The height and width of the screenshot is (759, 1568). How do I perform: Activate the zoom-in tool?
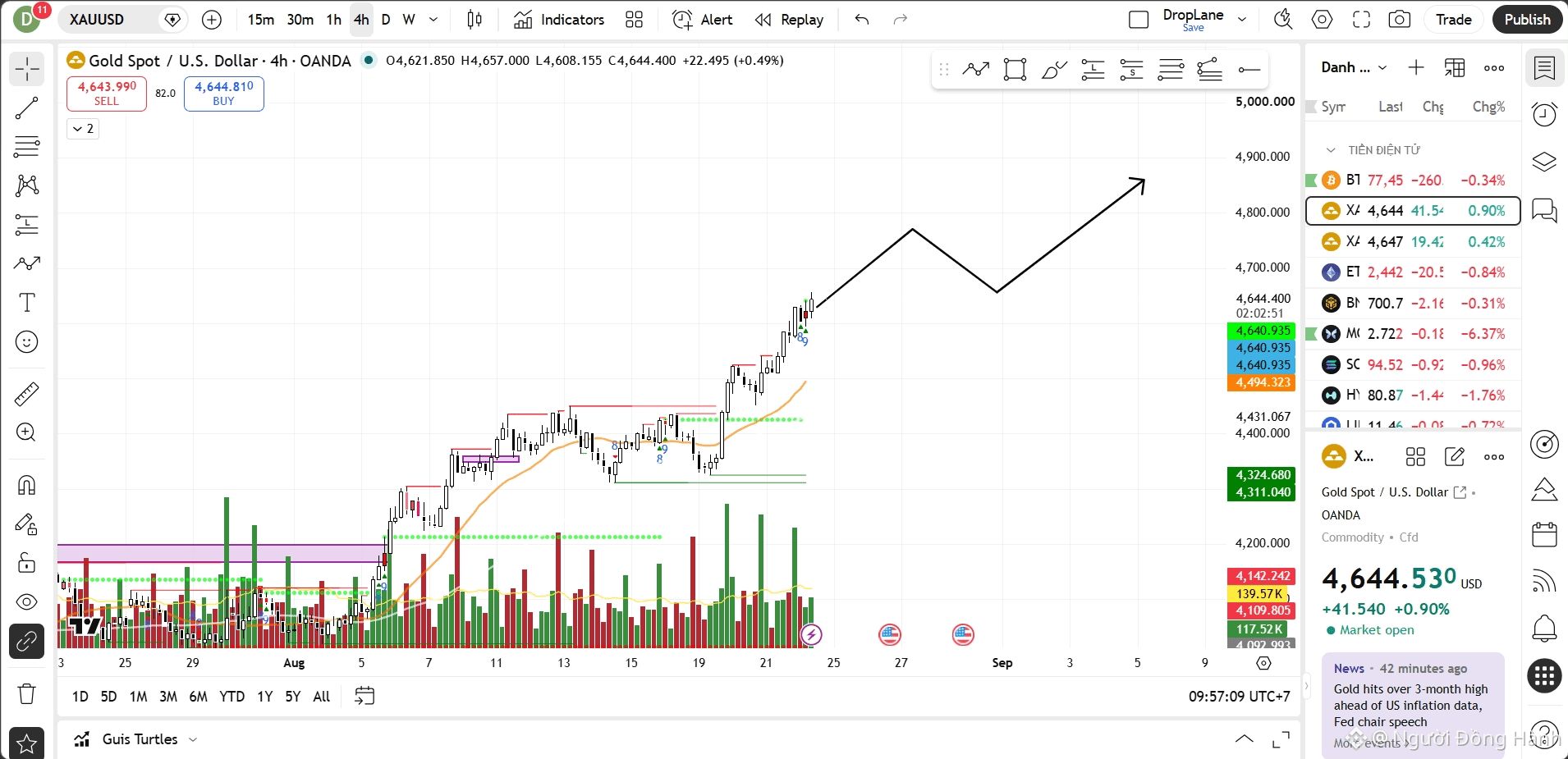pyautogui.click(x=26, y=432)
